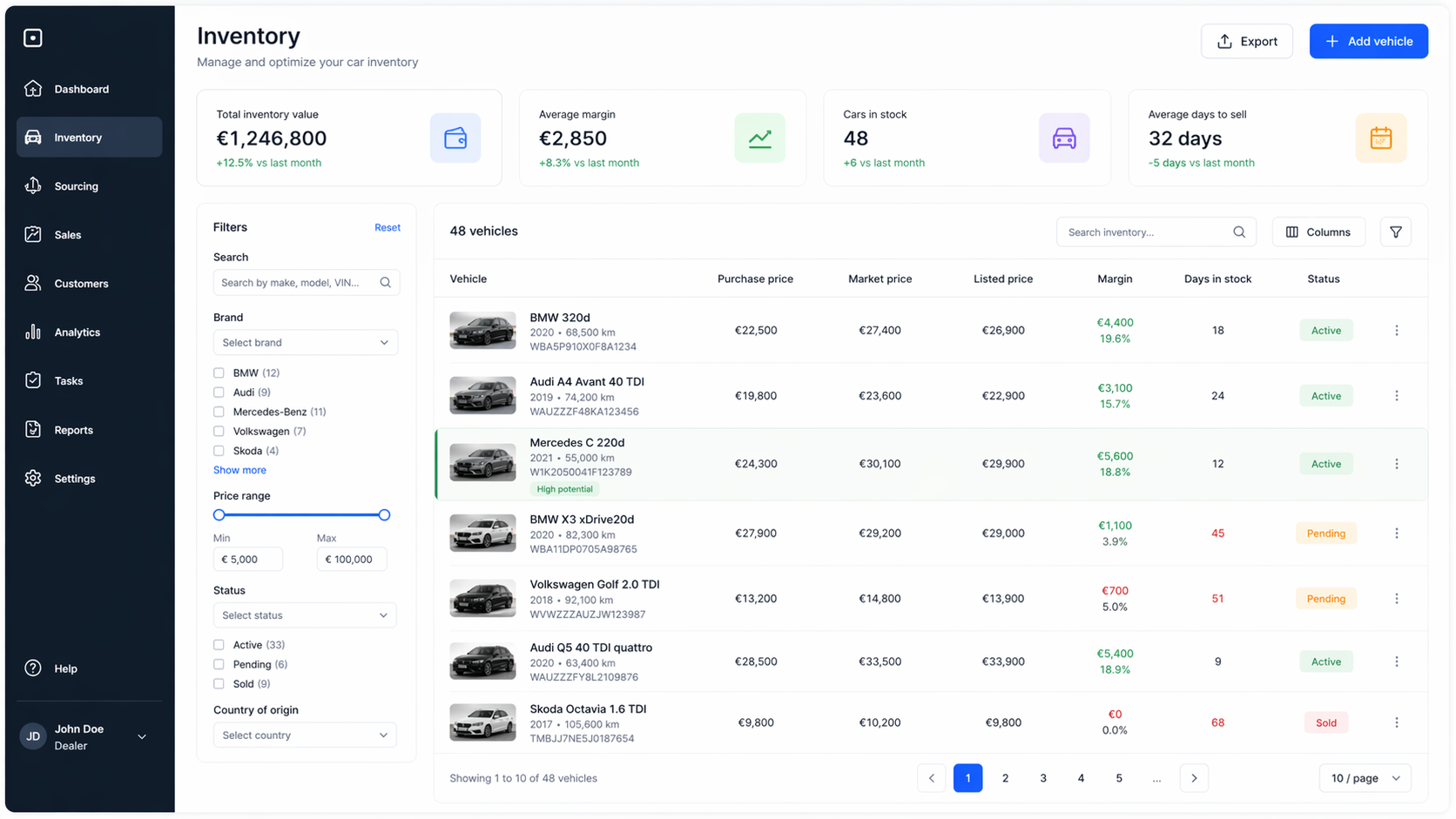The width and height of the screenshot is (1456, 819).
Task: Click the Help question mark icon
Action: [33, 668]
